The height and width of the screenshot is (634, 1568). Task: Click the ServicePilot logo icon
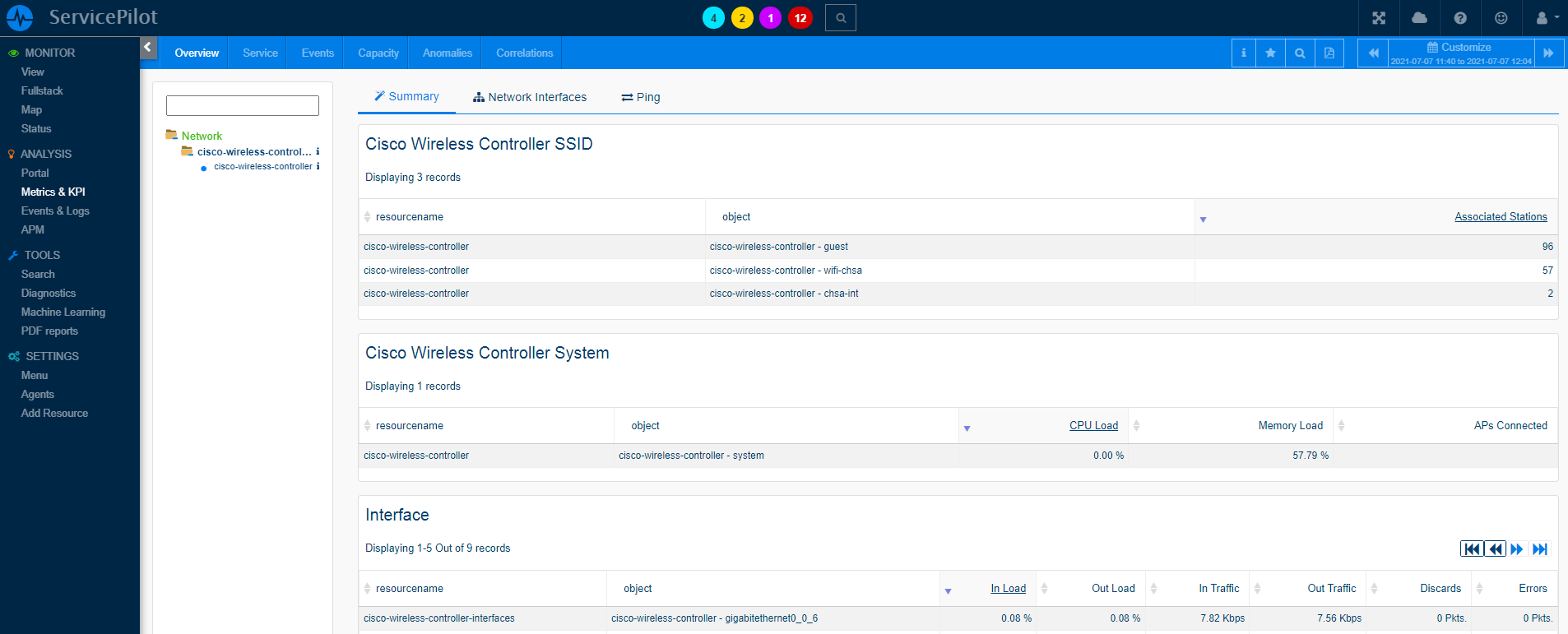20,17
